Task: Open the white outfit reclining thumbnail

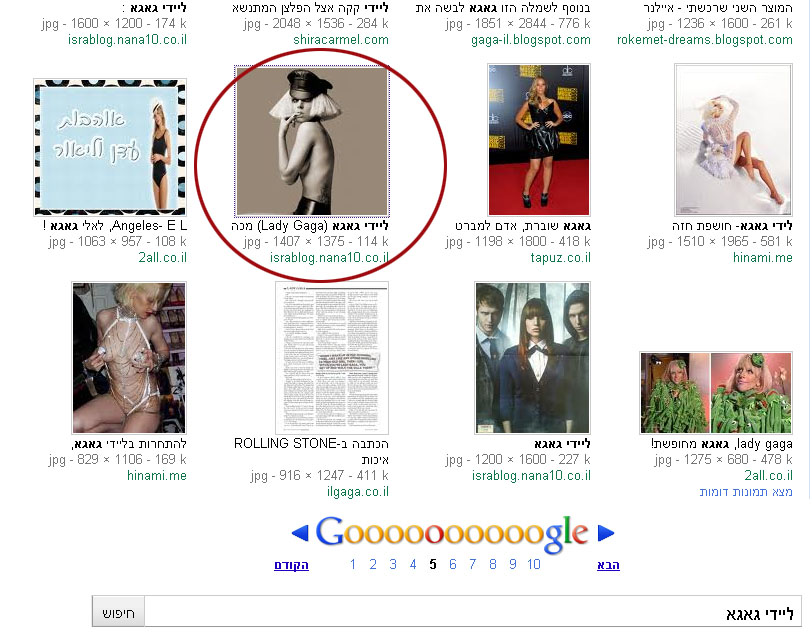Action: tap(733, 140)
